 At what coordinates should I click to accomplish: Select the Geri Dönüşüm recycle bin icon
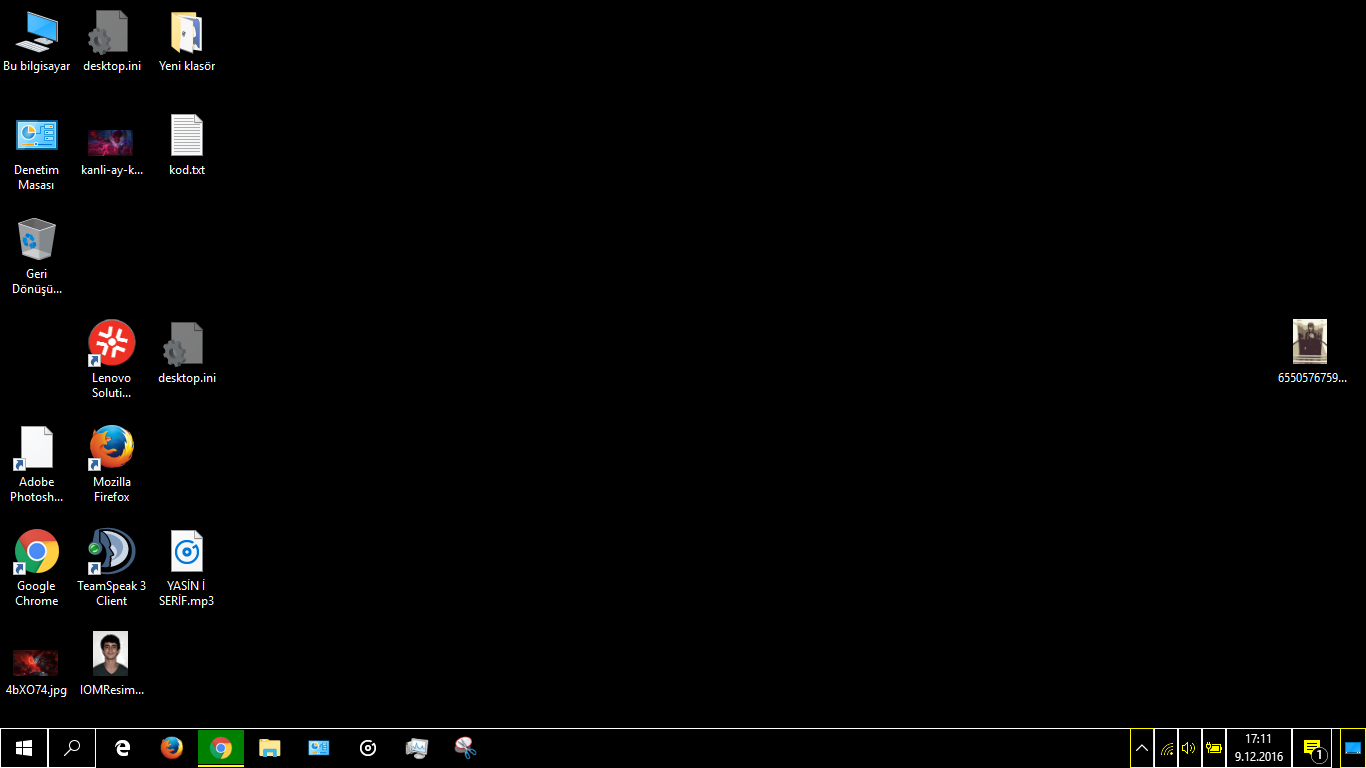(x=37, y=257)
